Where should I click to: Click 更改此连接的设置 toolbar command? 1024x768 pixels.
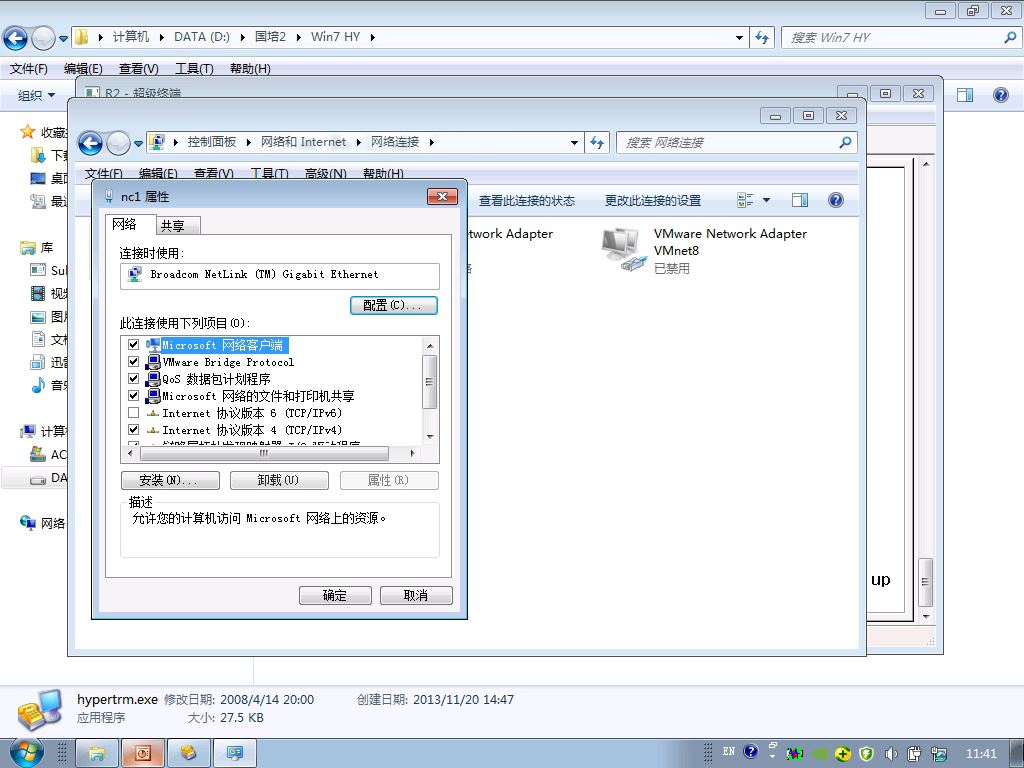pos(653,200)
